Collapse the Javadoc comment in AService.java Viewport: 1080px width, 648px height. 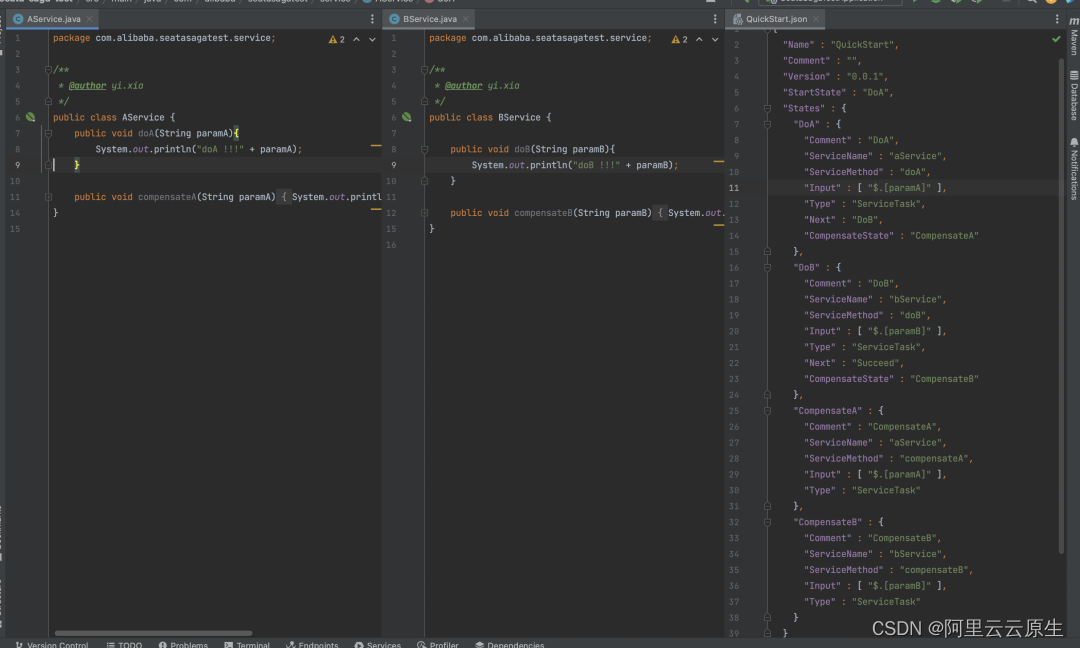point(48,70)
